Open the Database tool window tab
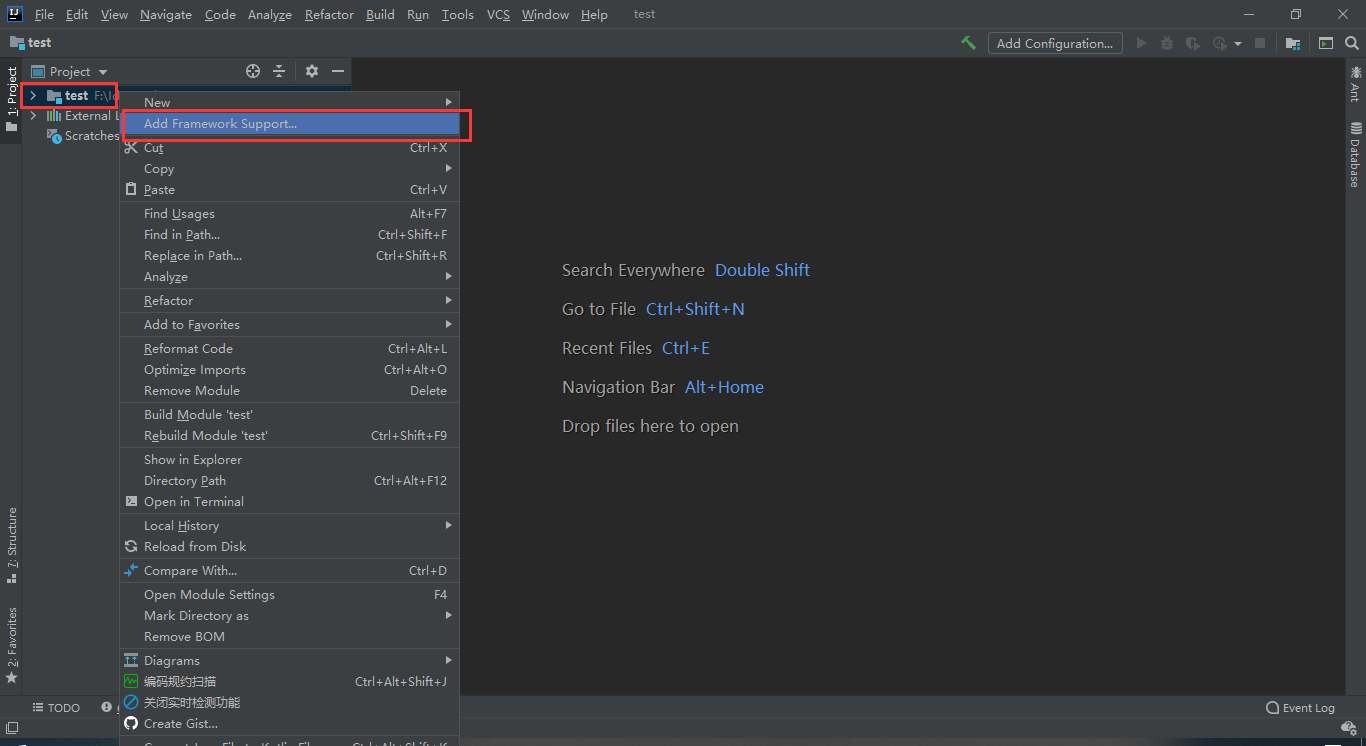The image size is (1366, 746). coord(1355,155)
